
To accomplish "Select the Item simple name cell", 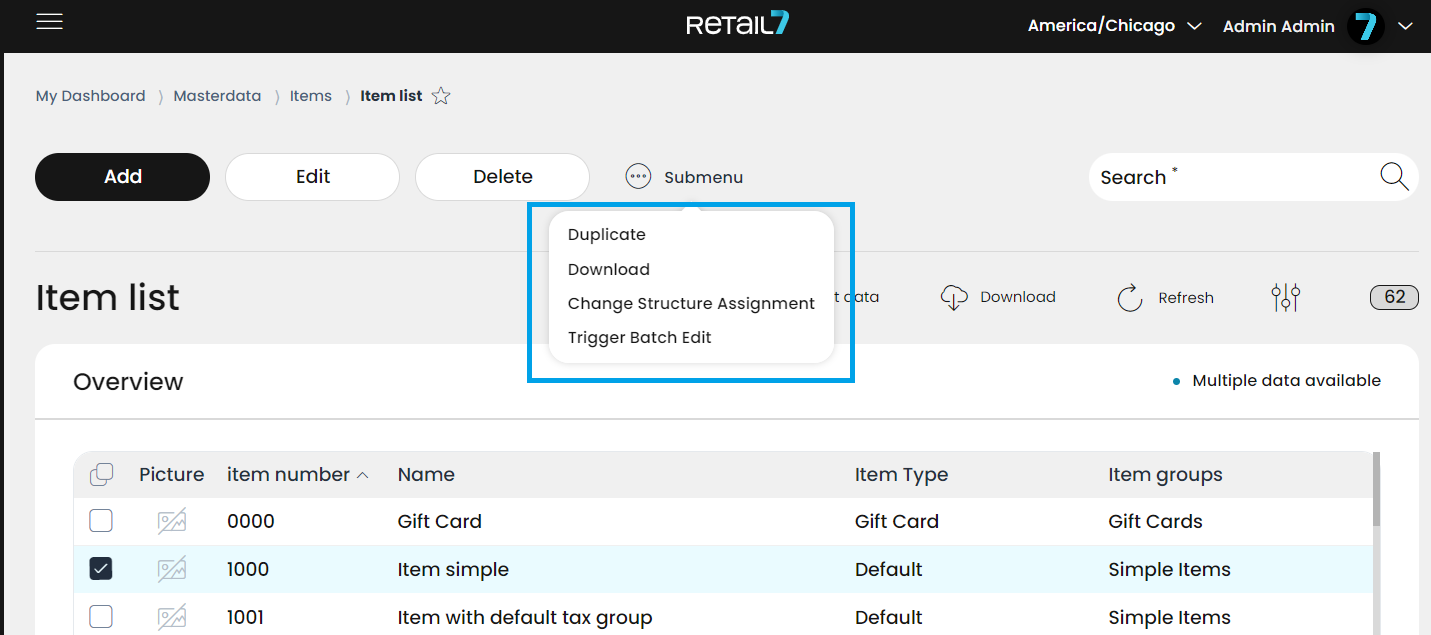I will click(453, 569).
